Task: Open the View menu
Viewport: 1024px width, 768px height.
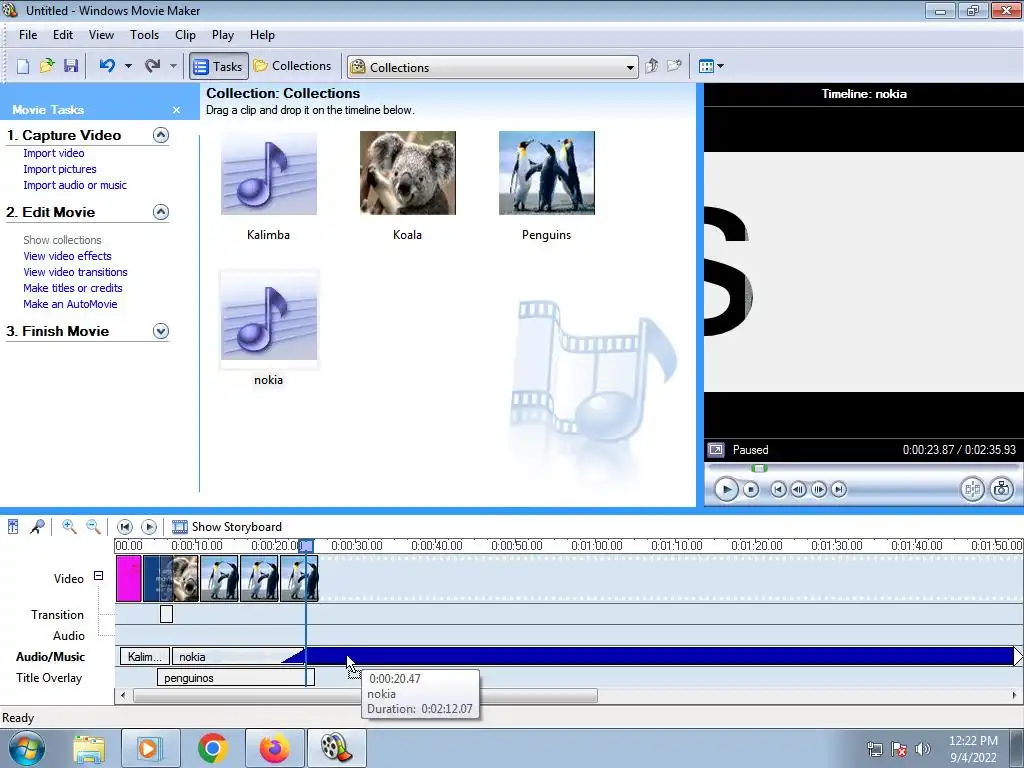Action: pos(101,35)
